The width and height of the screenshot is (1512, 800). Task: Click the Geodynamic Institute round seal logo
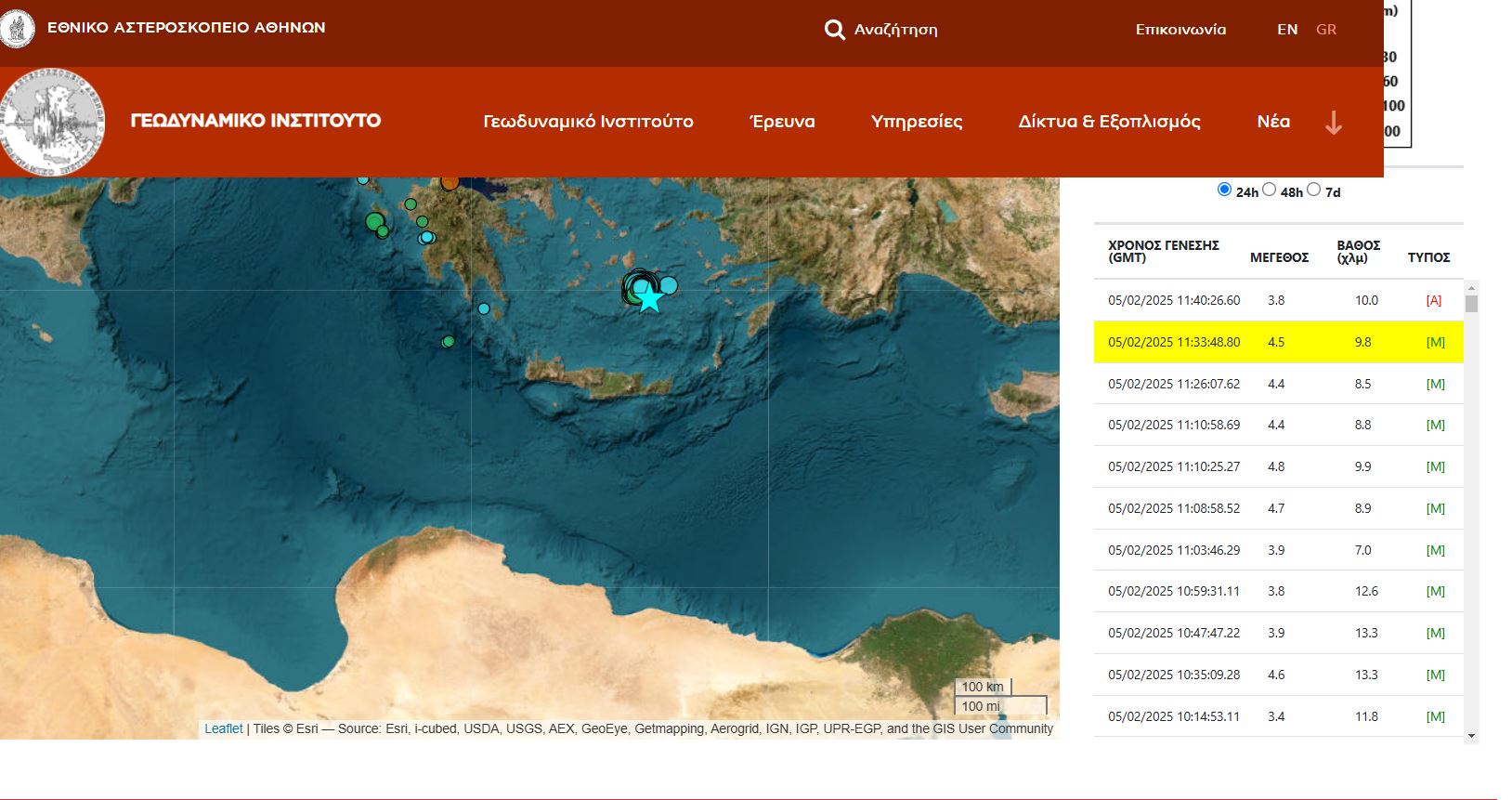point(52,123)
